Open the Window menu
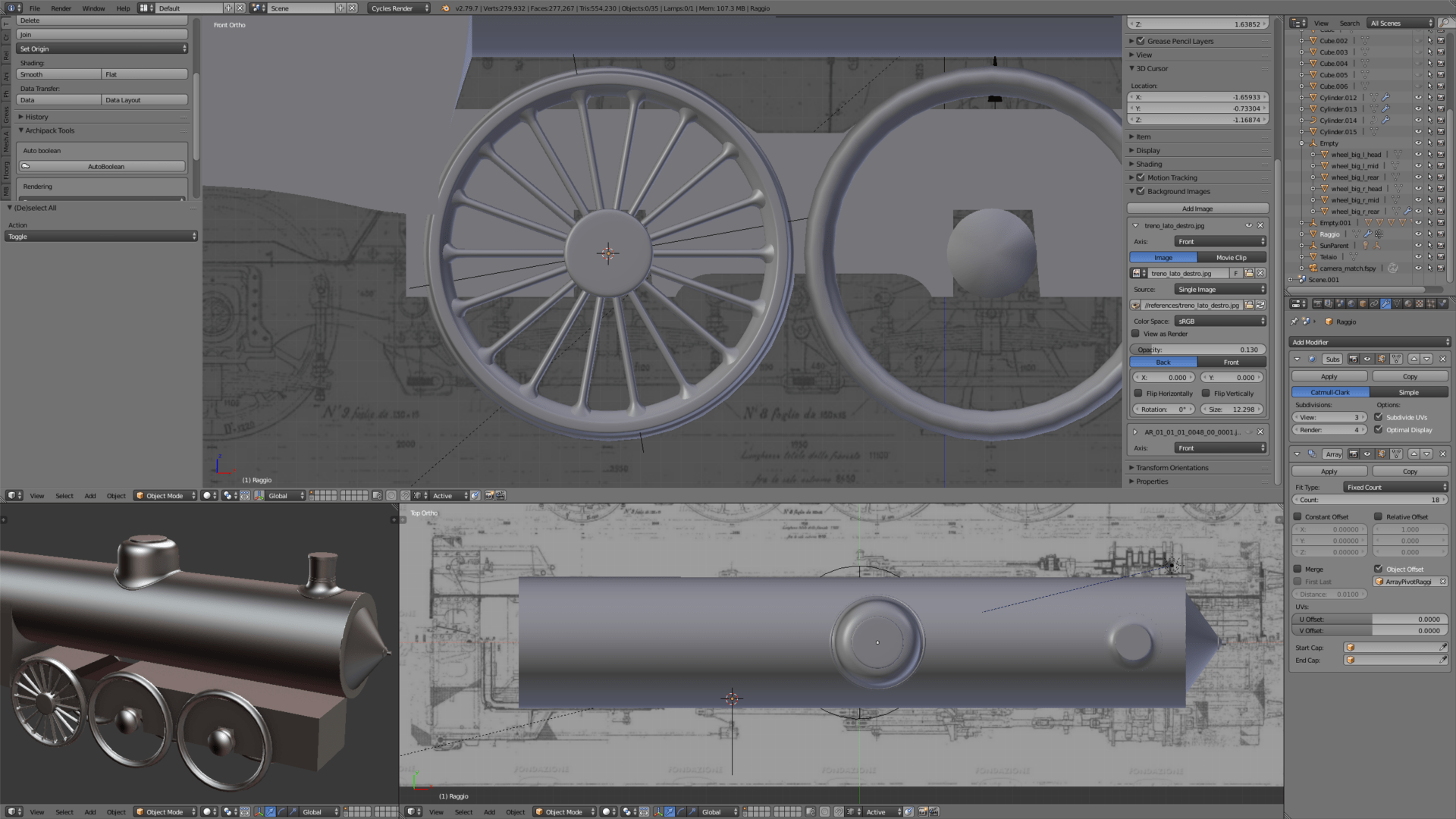This screenshot has width=1456, height=819. [x=93, y=8]
